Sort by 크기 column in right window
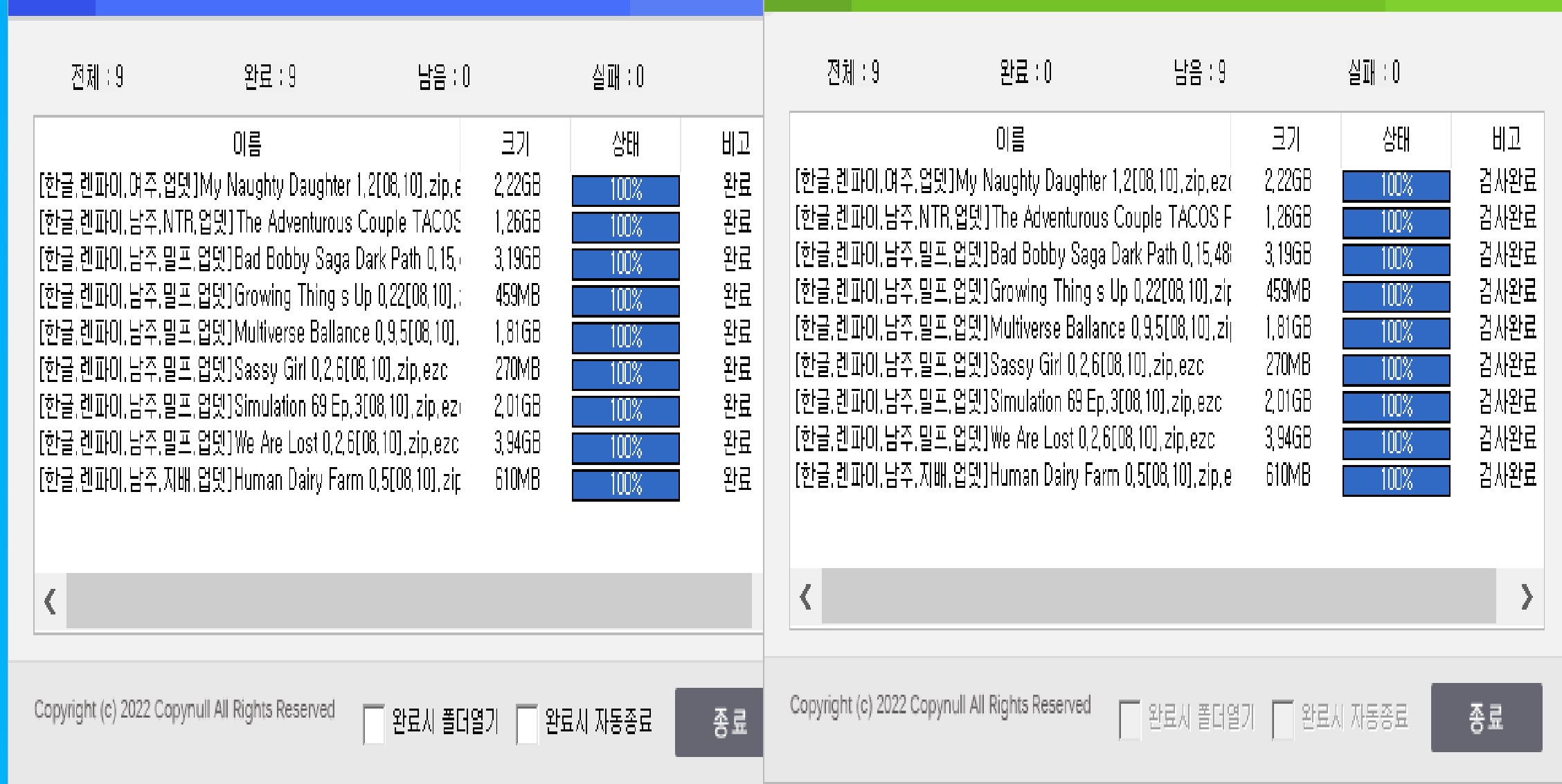This screenshot has height=784, width=1562. pyautogui.click(x=1285, y=140)
